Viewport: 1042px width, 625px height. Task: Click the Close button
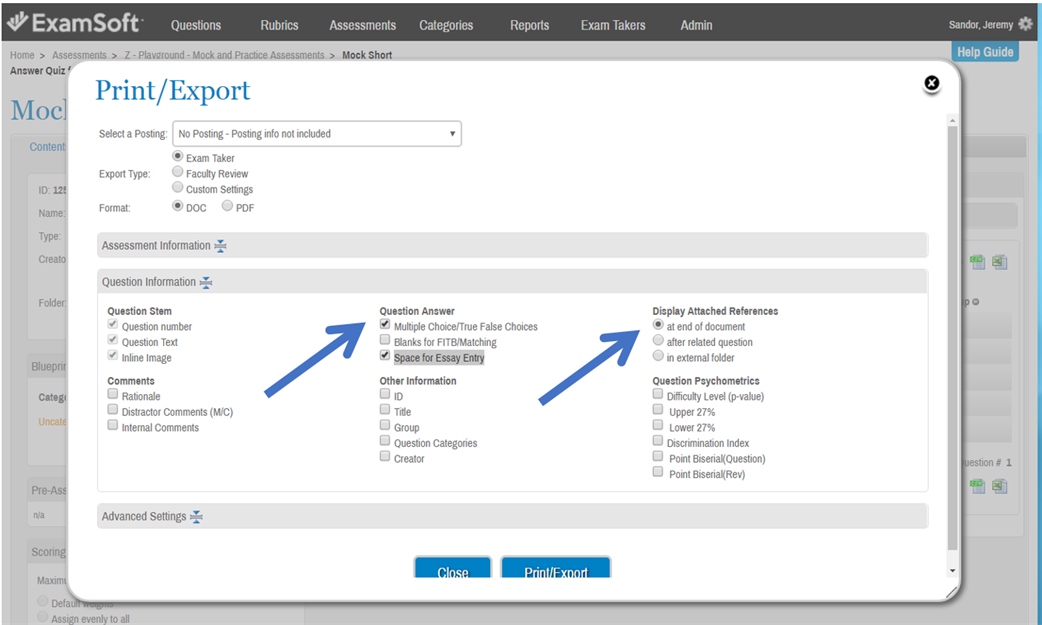(453, 568)
